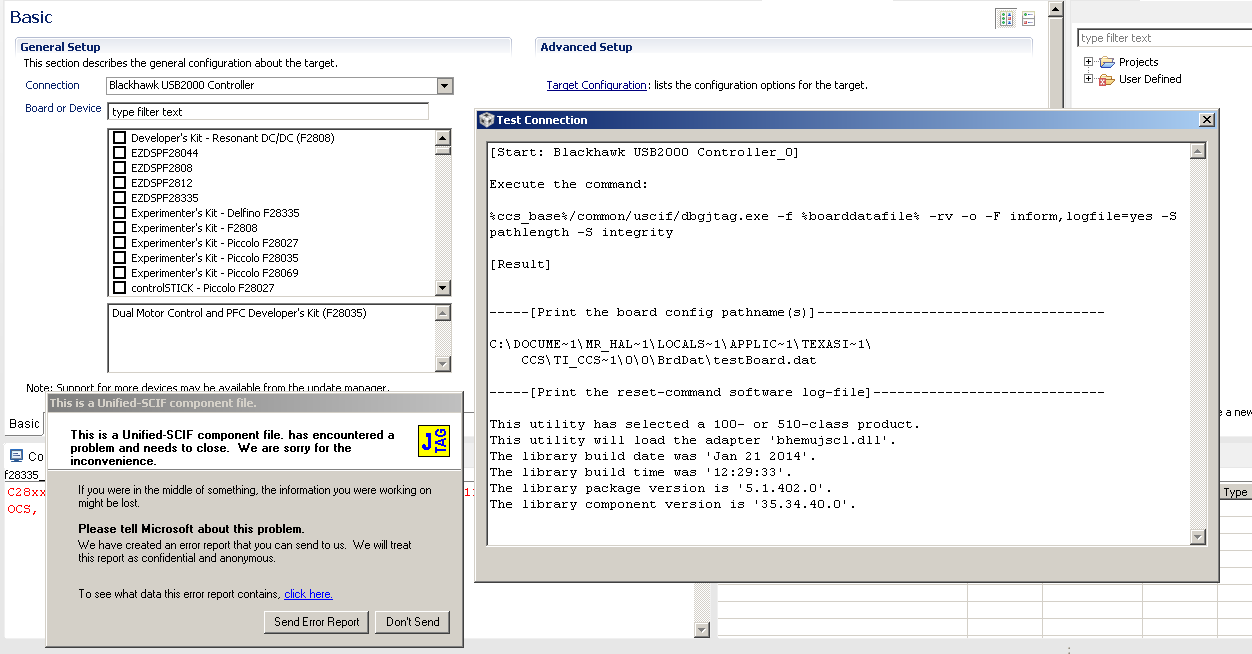Check the EZDSPF28044 device box

pos(120,153)
